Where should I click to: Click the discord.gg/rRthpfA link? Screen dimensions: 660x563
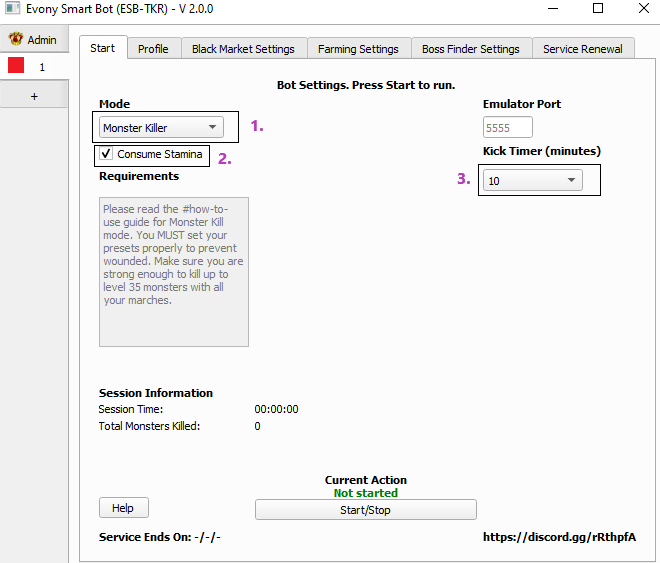[x=559, y=537]
